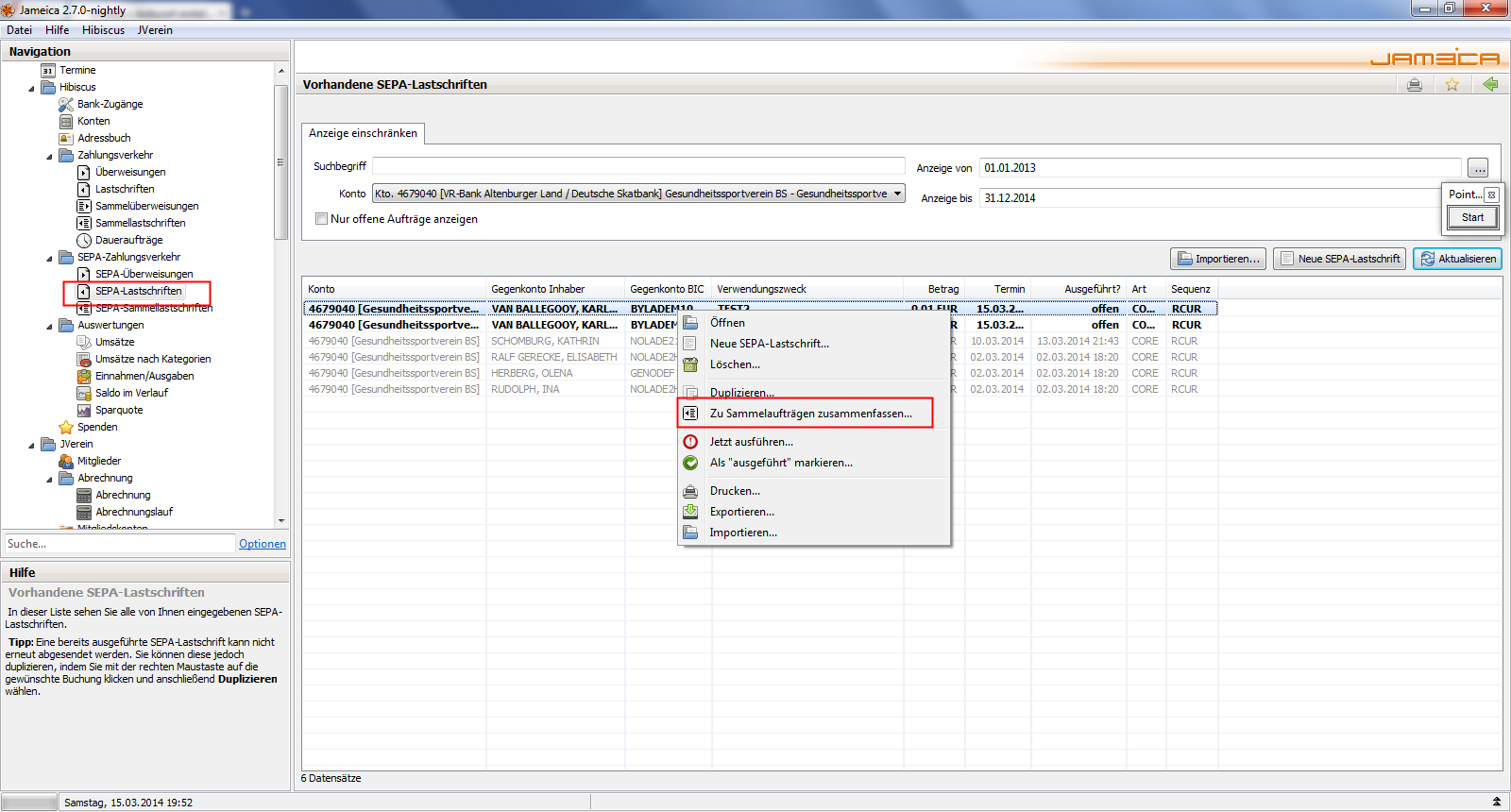1511x812 pixels.
Task: Click the Saldo im Verlauf icon
Action: (84, 393)
